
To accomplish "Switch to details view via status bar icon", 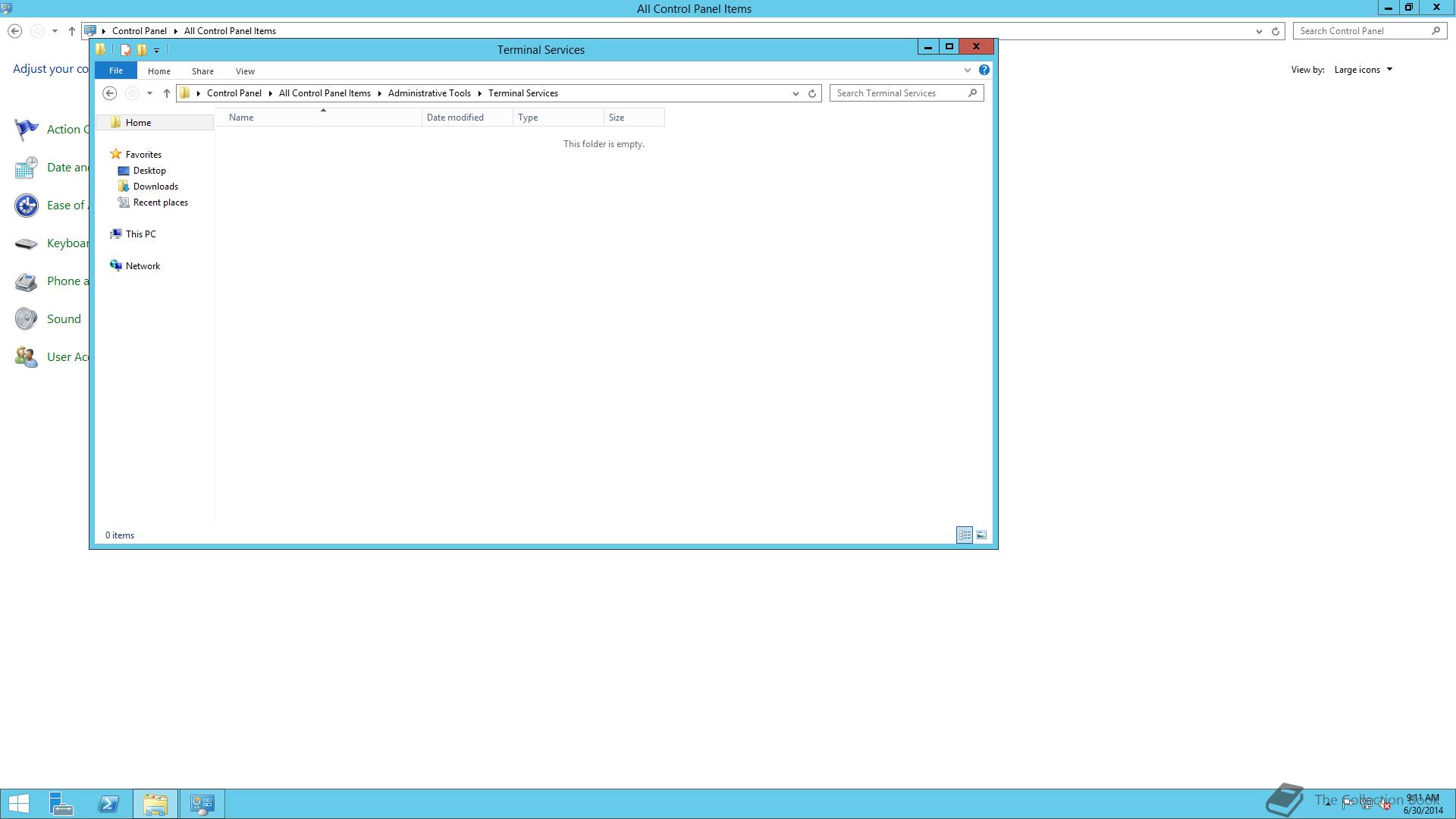I will pyautogui.click(x=965, y=535).
